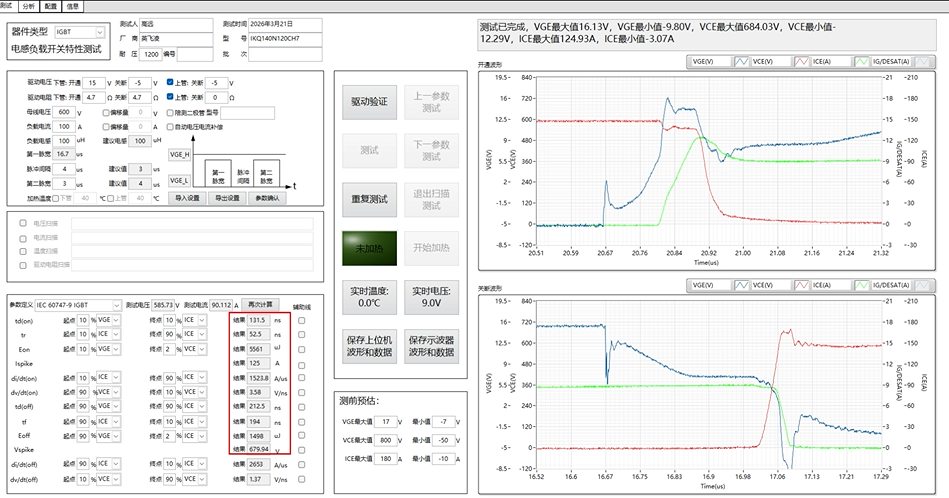Enable the 电流扫描 checkbox
Image resolution: width=949 pixels, height=498 pixels.
(23, 238)
